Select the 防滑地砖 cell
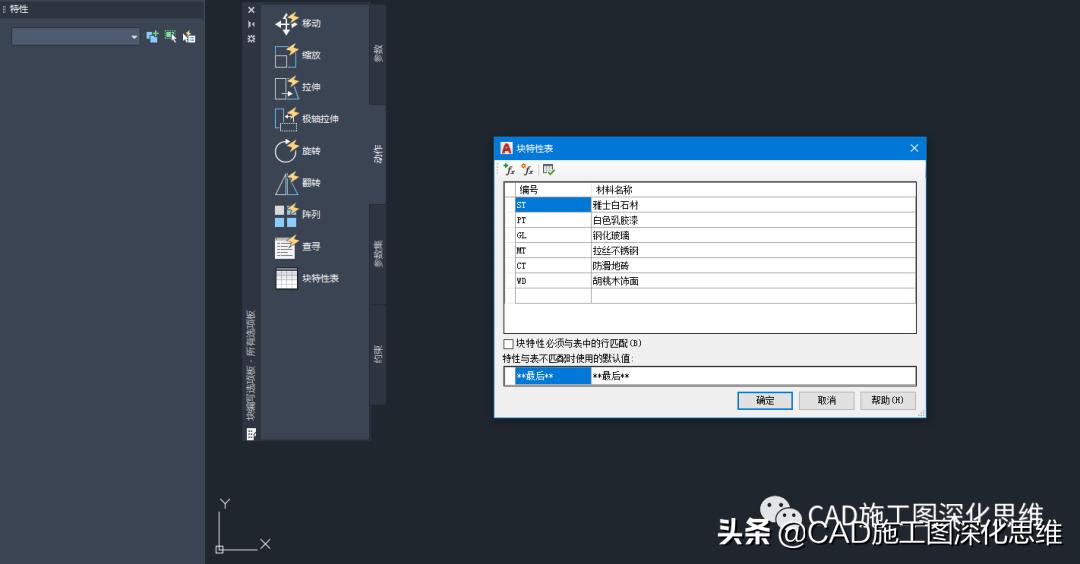Screen dimensions: 1080x564 pyautogui.click(x=754, y=265)
